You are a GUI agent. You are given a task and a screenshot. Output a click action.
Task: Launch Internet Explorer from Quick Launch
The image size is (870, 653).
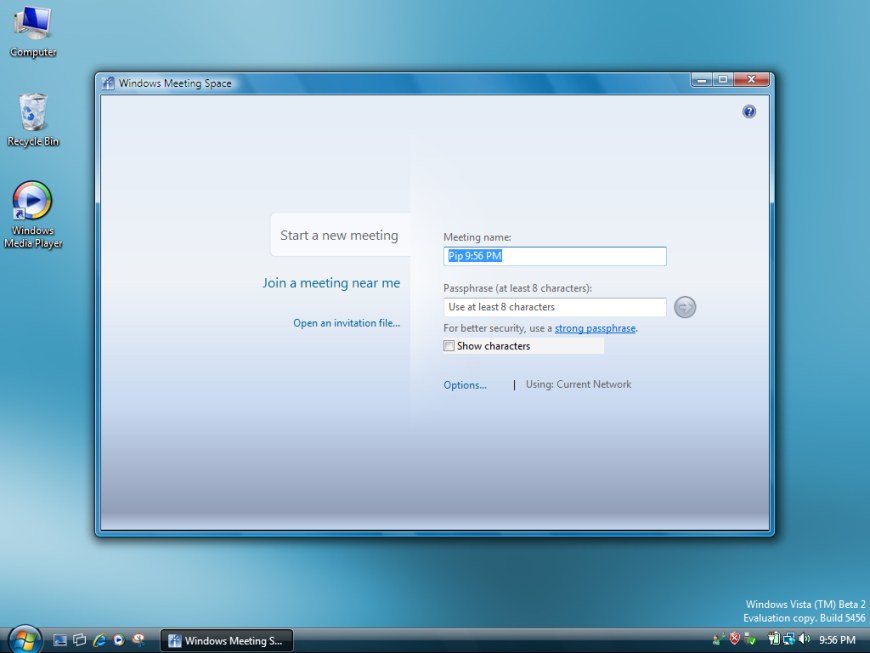99,640
